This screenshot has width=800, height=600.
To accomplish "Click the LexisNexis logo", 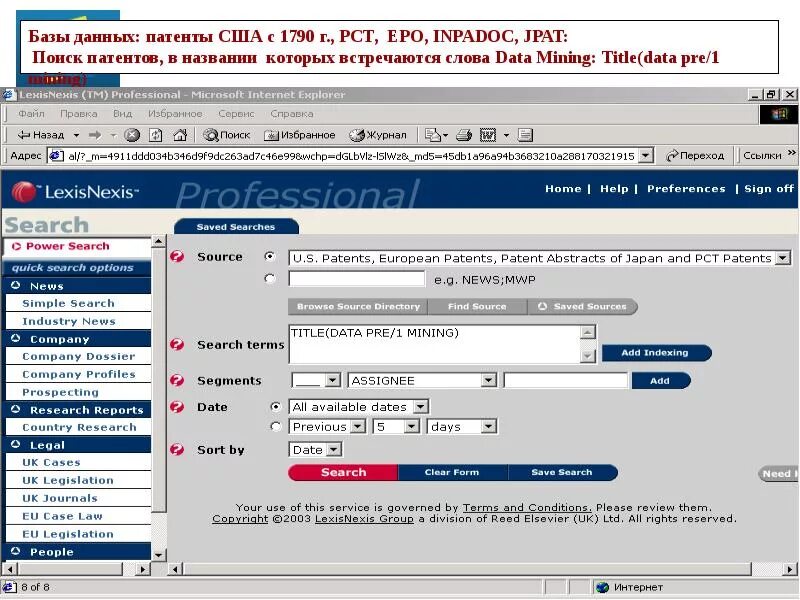I will tap(75, 192).
